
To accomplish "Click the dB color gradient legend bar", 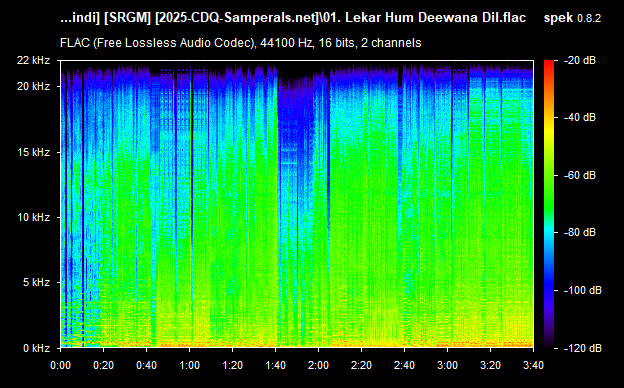I will point(549,204).
